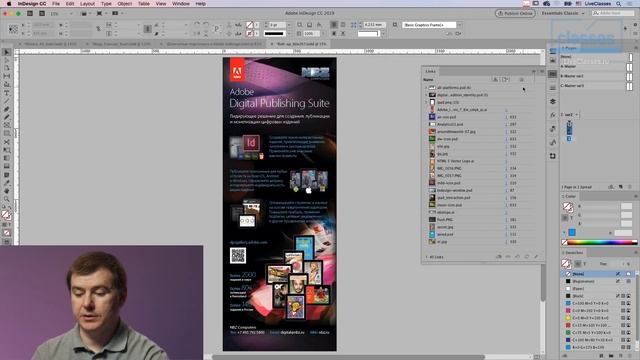The image size is (640, 360).
Task: Select the Selection tool (black arrow)
Action: [7, 52]
